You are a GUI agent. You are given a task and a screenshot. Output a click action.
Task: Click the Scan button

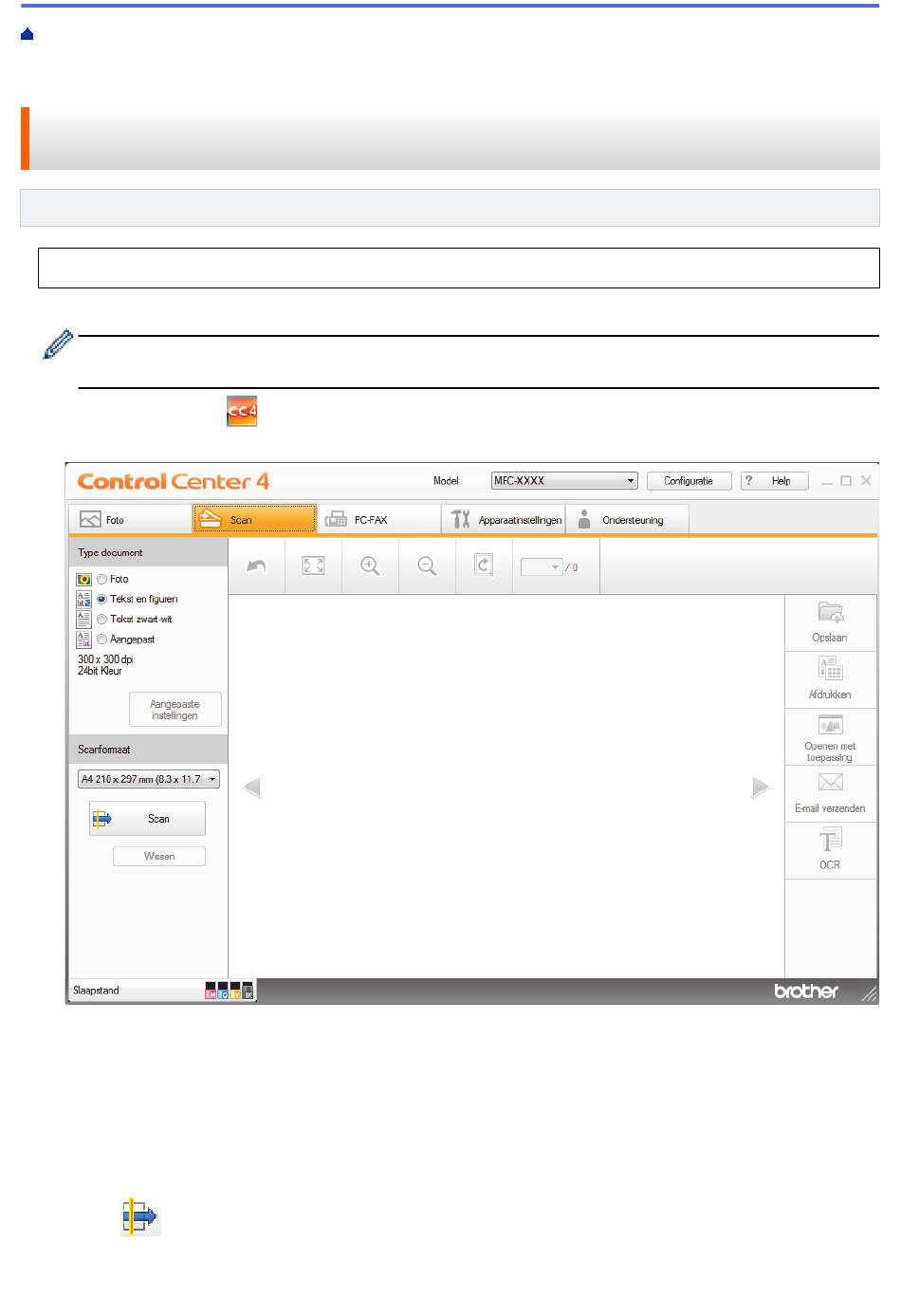147,819
